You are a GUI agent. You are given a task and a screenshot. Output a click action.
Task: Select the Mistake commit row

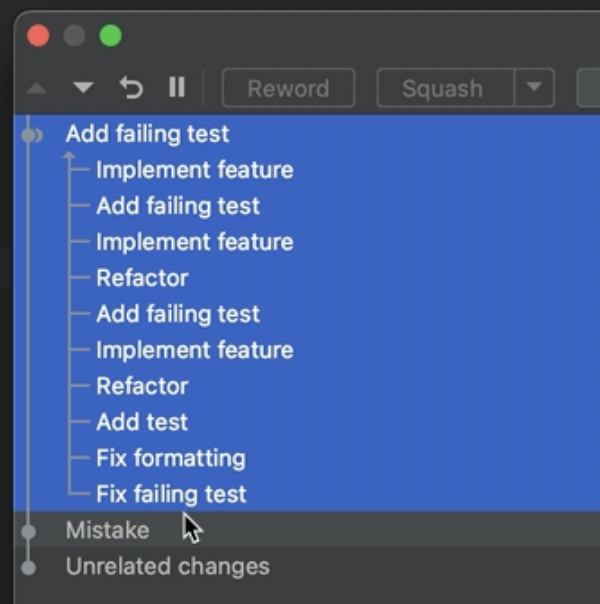[107, 530]
